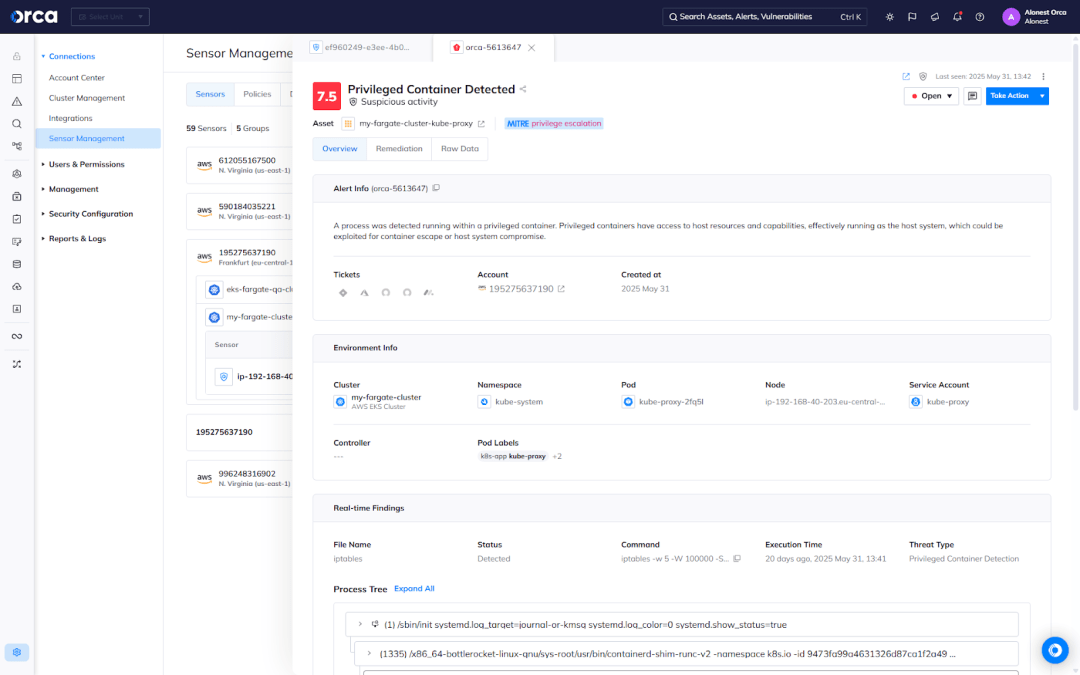Close the orca-5613647 tab

[x=532, y=48]
